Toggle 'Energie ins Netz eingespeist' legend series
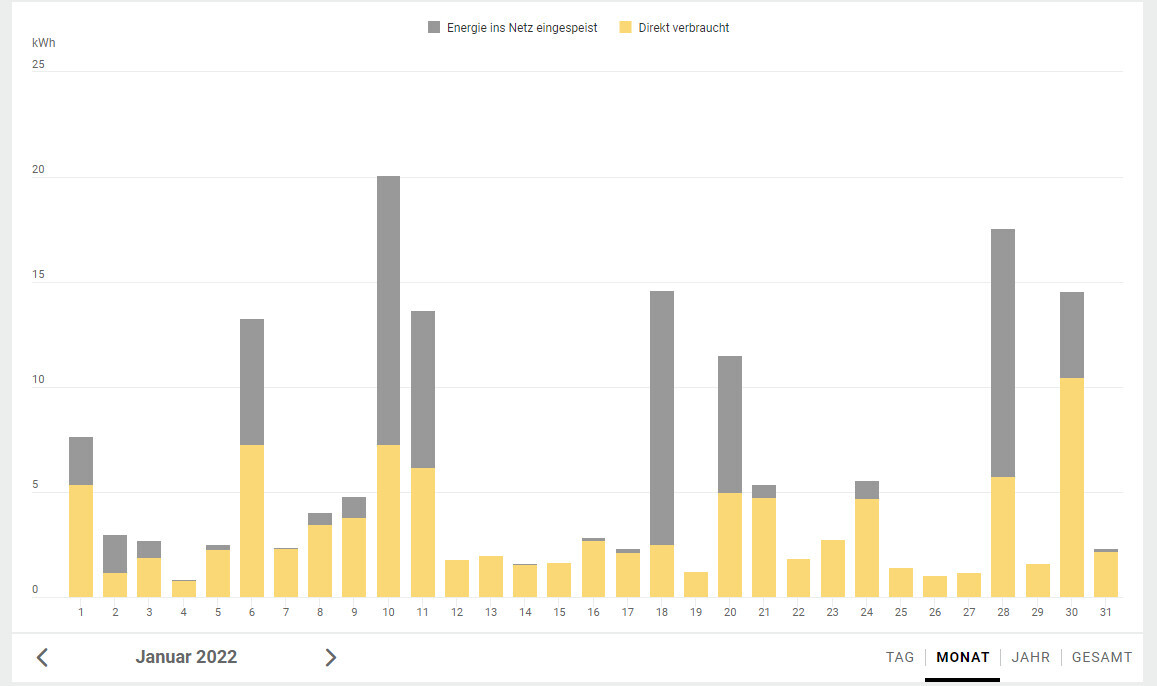Viewport: 1157px width, 686px height. pos(520,28)
